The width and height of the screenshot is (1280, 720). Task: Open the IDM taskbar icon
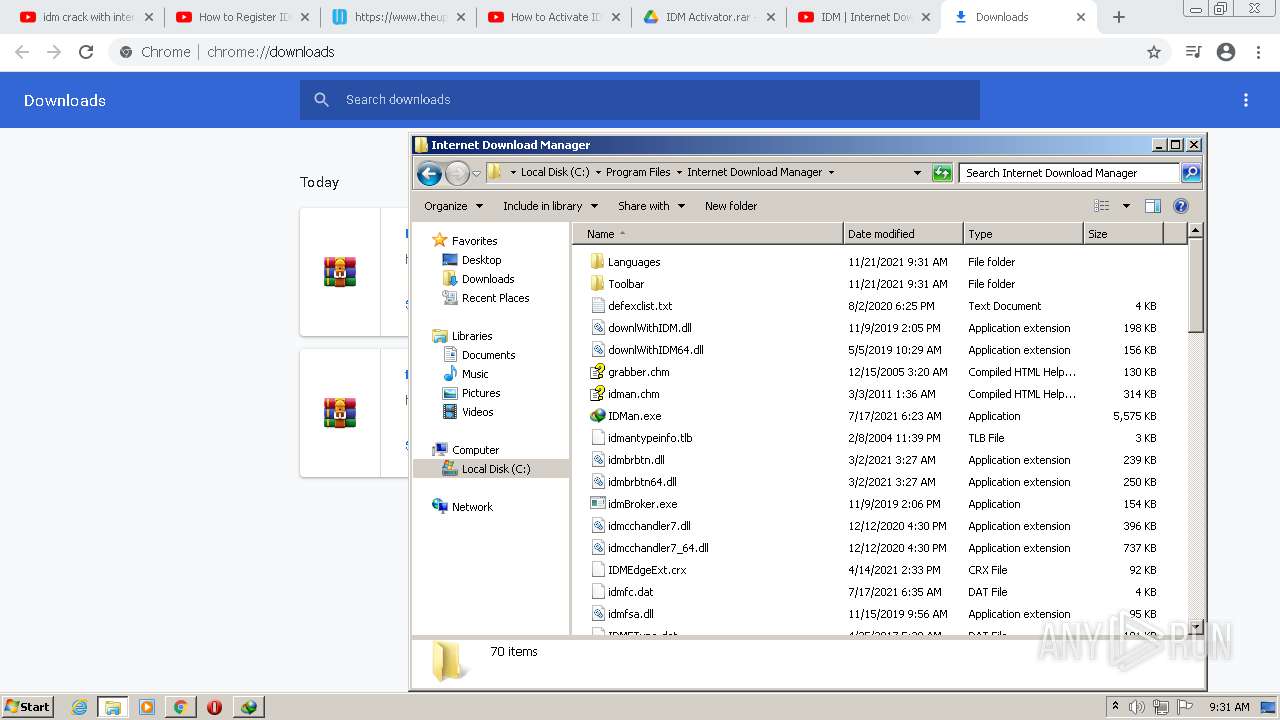click(x=248, y=707)
